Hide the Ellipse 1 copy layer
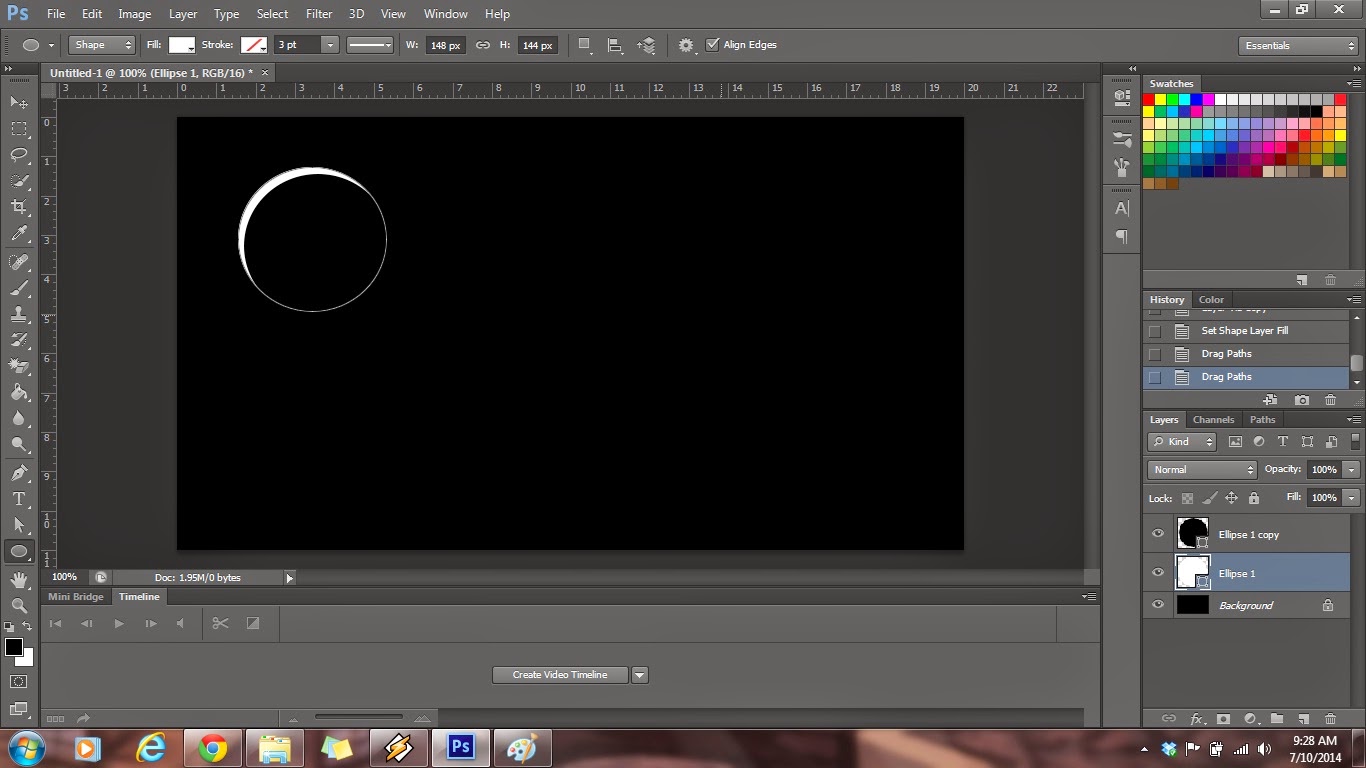Viewport: 1366px width, 768px height. pos(1158,534)
